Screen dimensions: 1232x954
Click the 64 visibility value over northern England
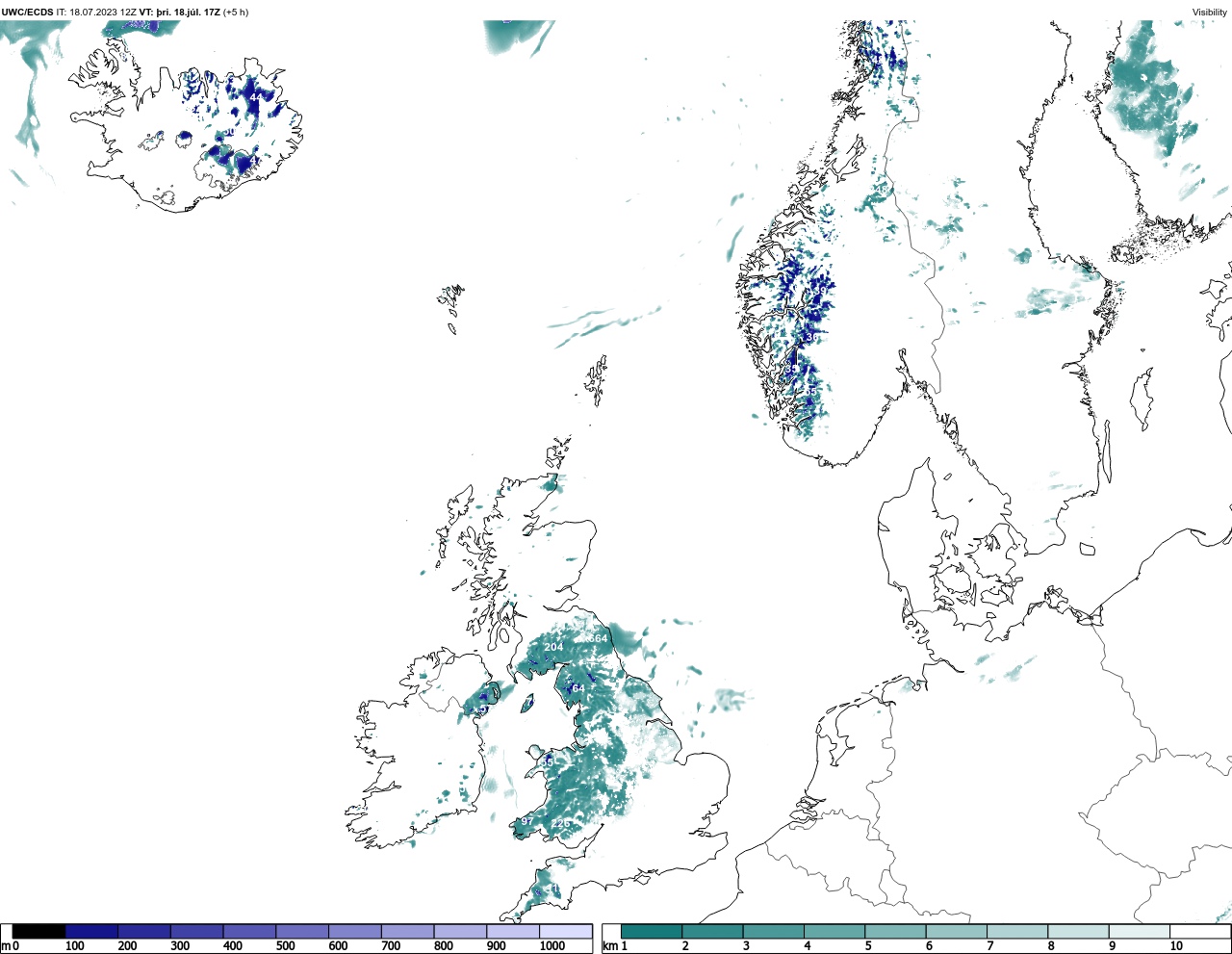(x=578, y=688)
